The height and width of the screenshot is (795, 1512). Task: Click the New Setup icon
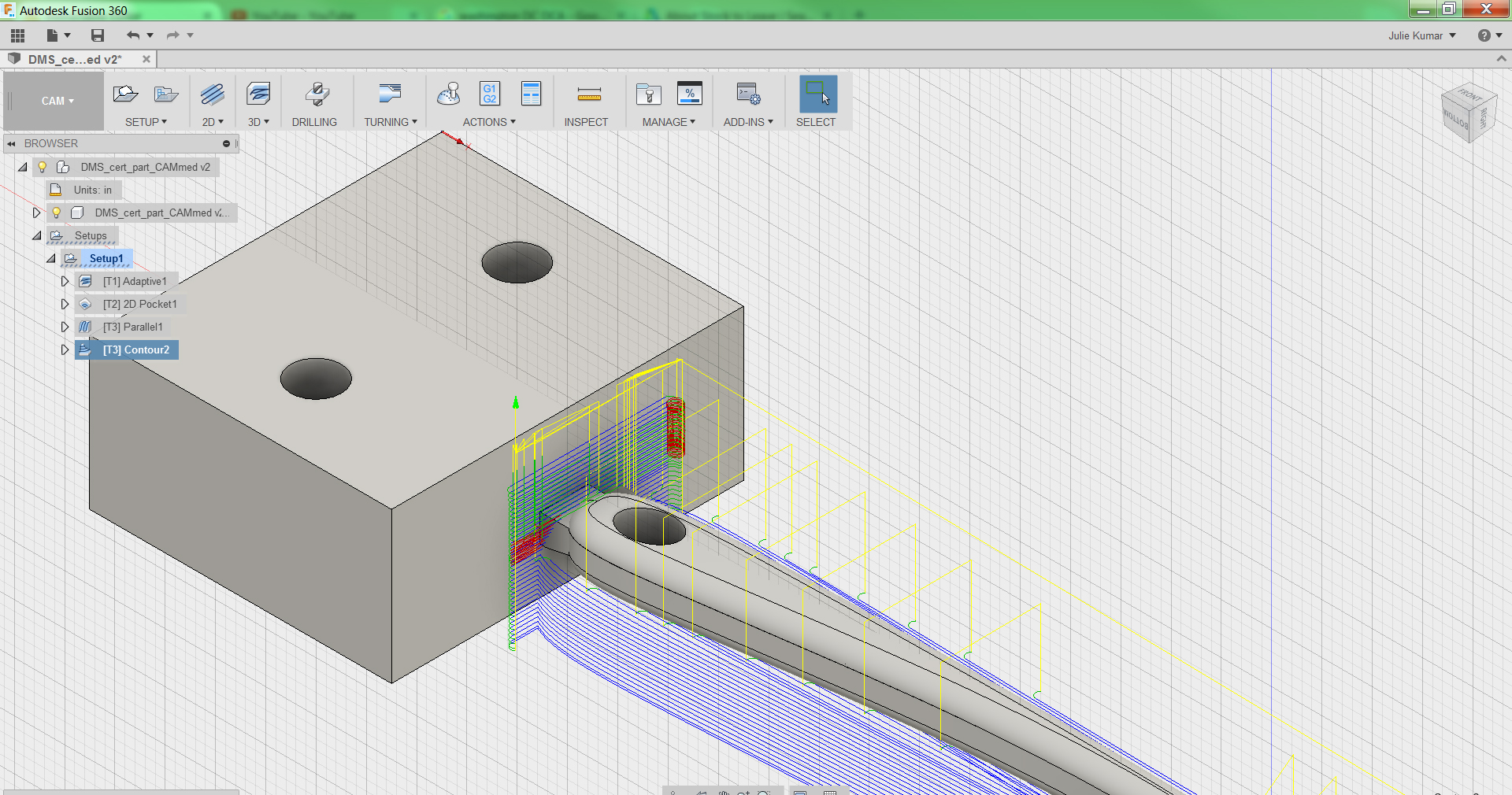coord(125,94)
